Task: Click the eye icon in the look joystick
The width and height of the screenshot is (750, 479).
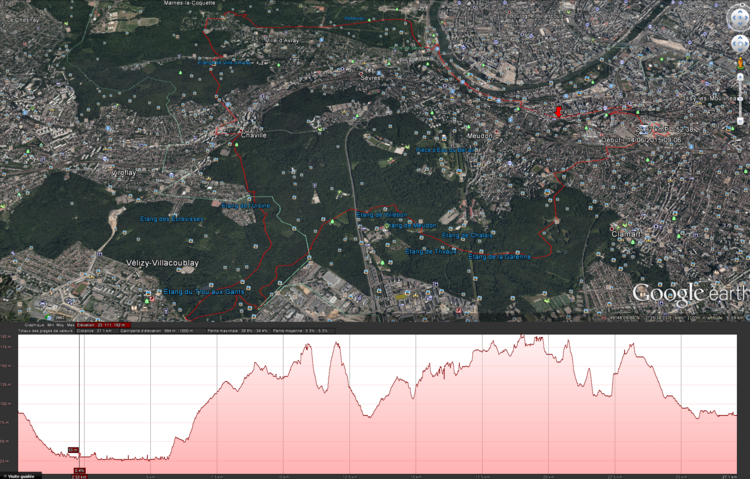Action: [740, 18]
